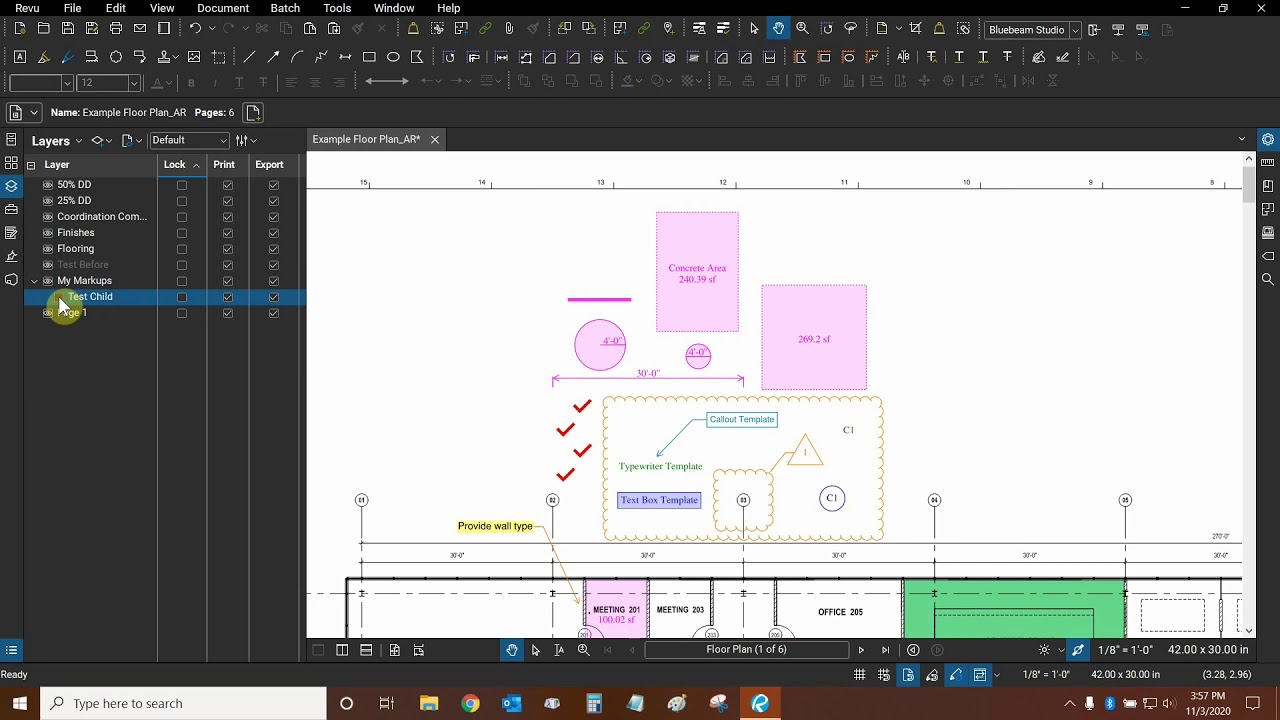This screenshot has width=1280, height=720.
Task: Open the Search panel magnifier in right sidebar
Action: 1268,279
